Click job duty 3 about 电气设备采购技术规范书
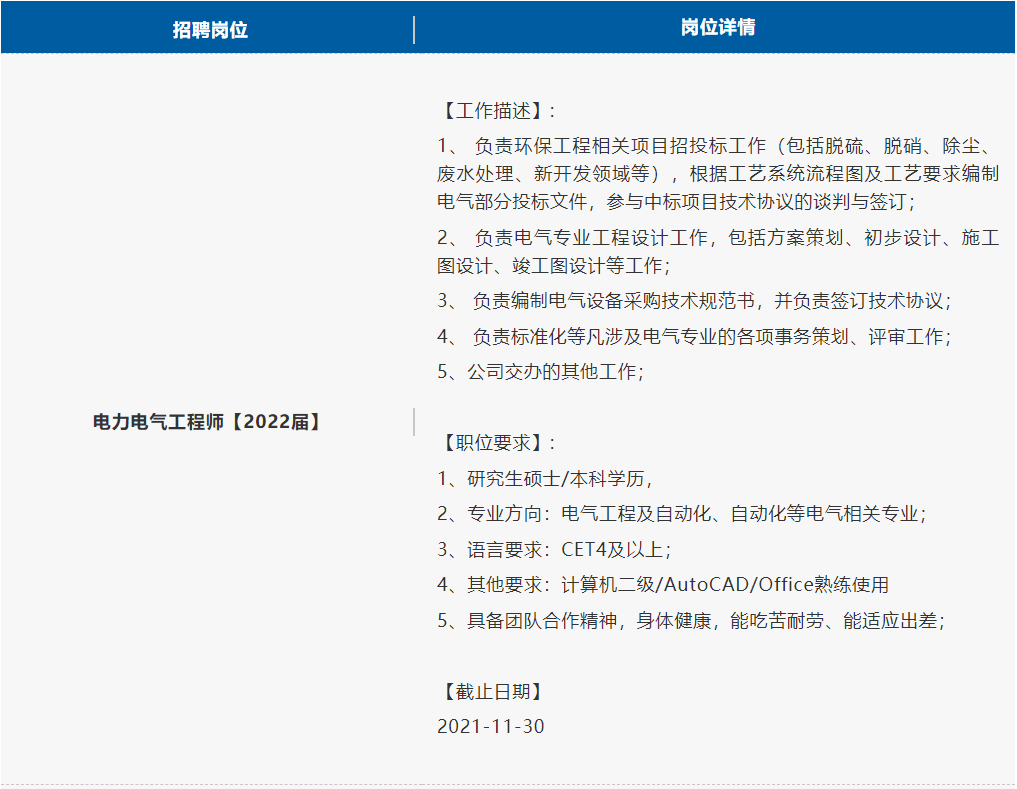Screen dimensions: 1017x789 [x=695, y=300]
